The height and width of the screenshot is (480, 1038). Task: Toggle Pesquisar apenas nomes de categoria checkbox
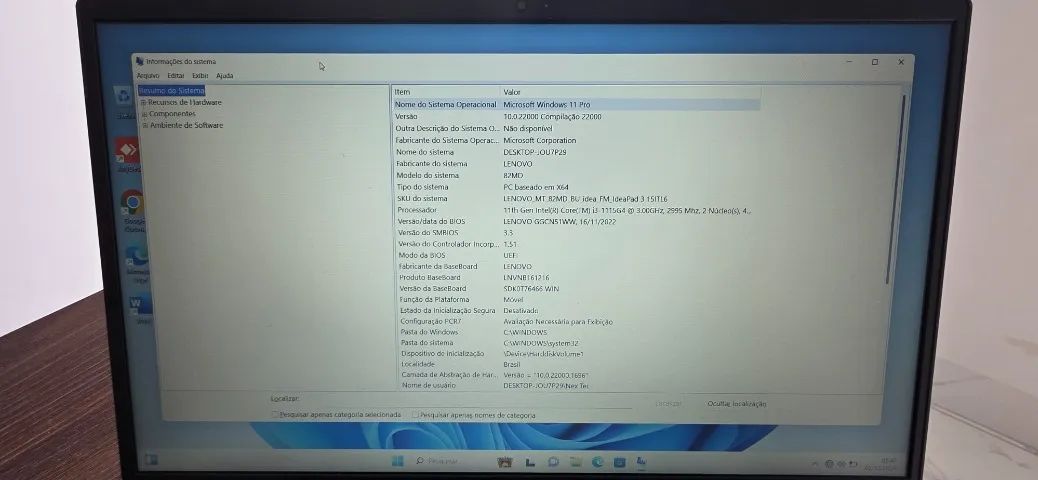coord(416,415)
